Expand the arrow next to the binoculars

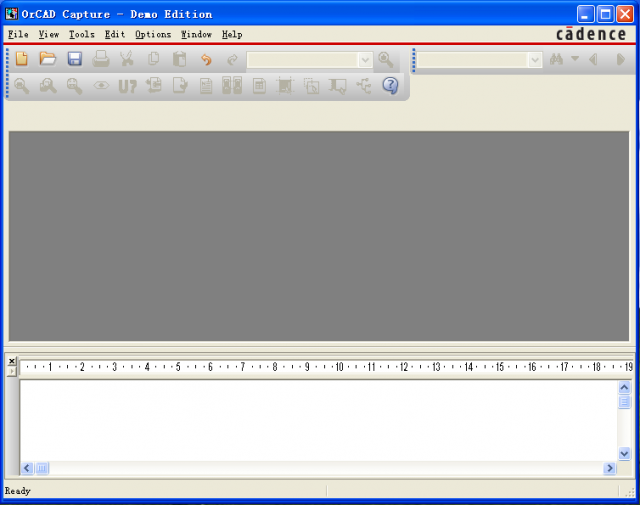pyautogui.click(x=575, y=59)
